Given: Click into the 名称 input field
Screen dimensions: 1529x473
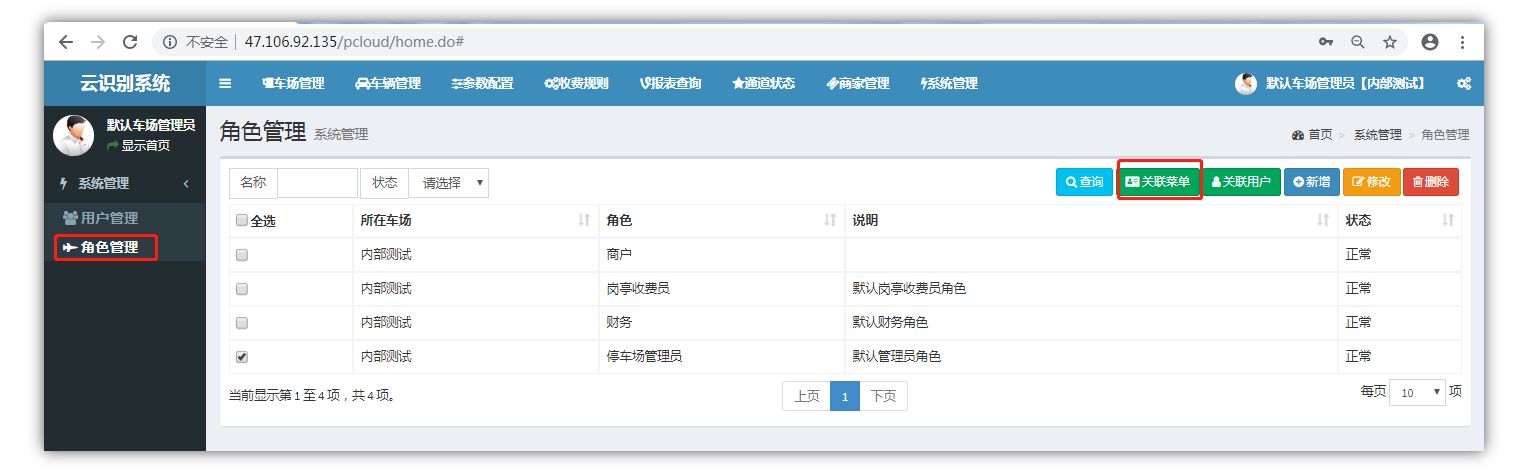Looking at the screenshot, I should 317,183.
